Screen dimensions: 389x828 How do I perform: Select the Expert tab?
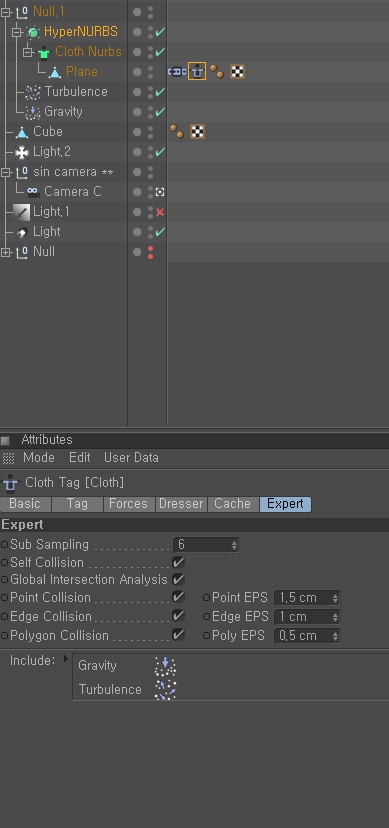285,504
